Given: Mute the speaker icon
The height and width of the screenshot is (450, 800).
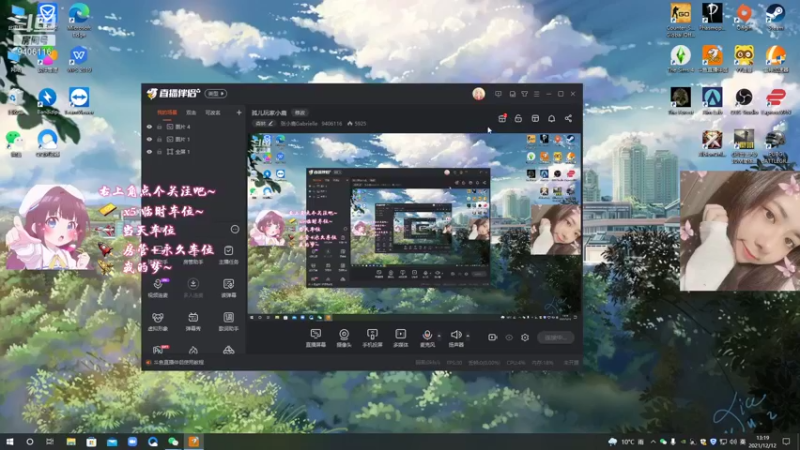Looking at the screenshot, I should pyautogui.click(x=456, y=335).
